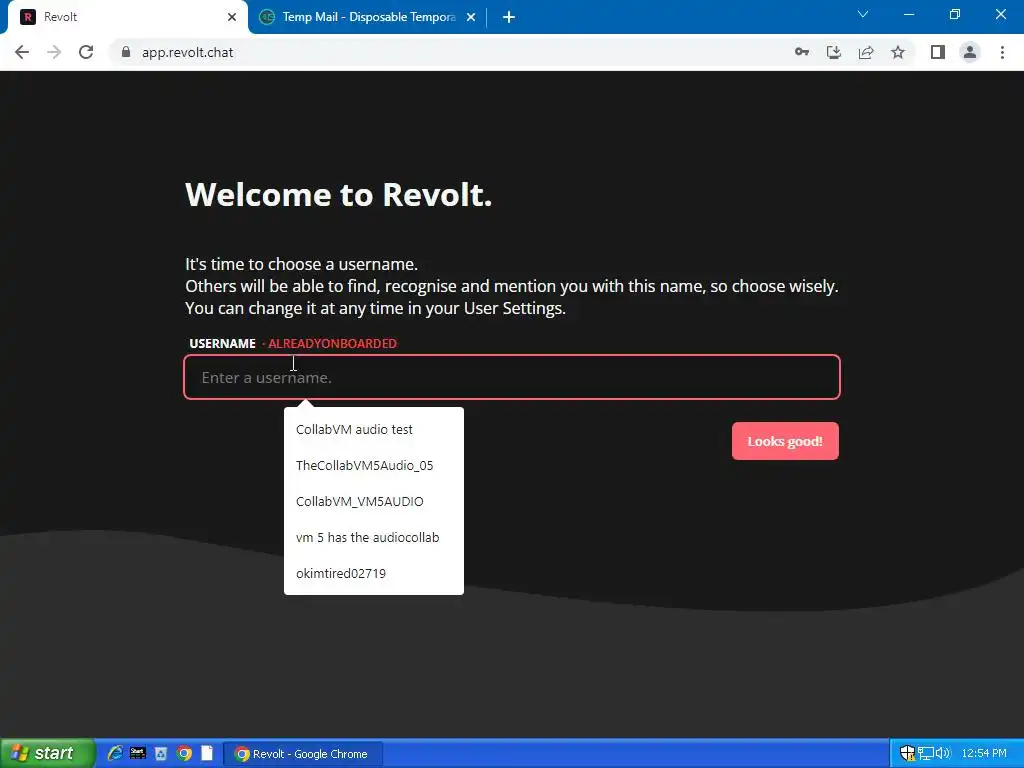Screen dimensions: 1024x768
Task: Minimize the Chrome window
Action: (908, 14)
